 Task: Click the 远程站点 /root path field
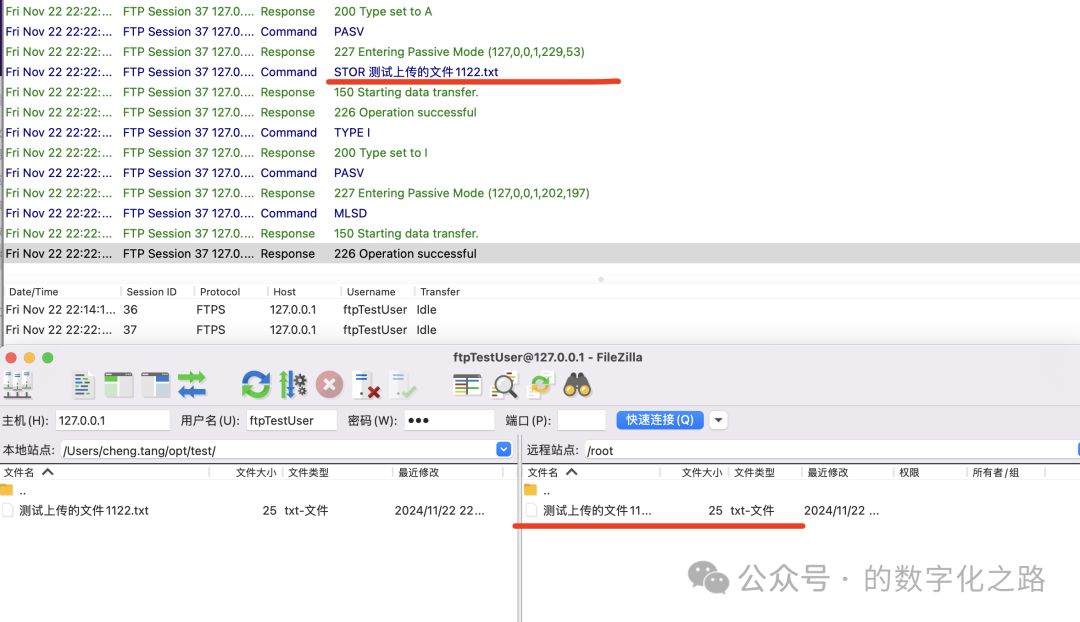[x=831, y=450]
